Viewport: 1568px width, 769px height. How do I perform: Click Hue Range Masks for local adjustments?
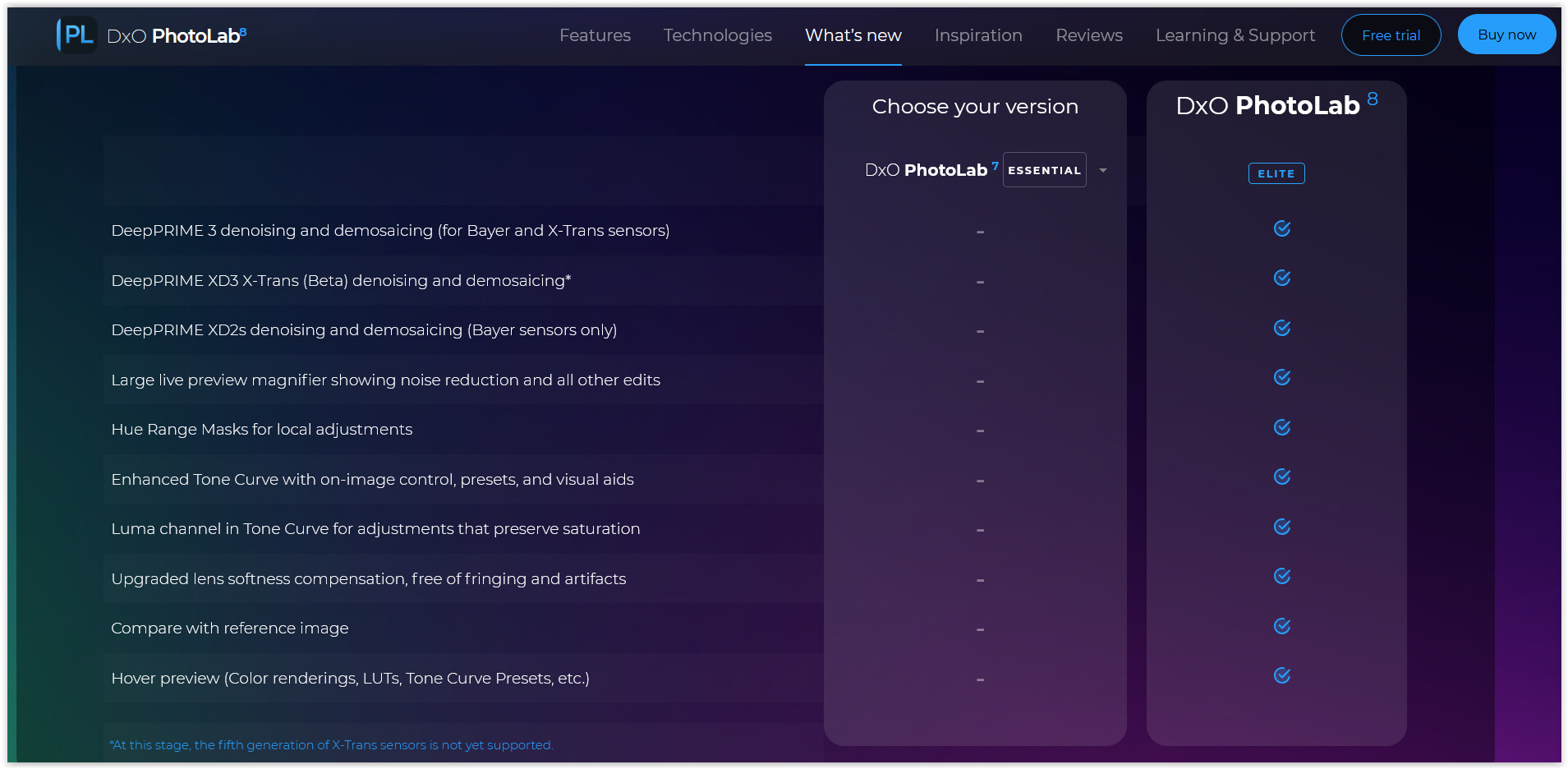[261, 430]
